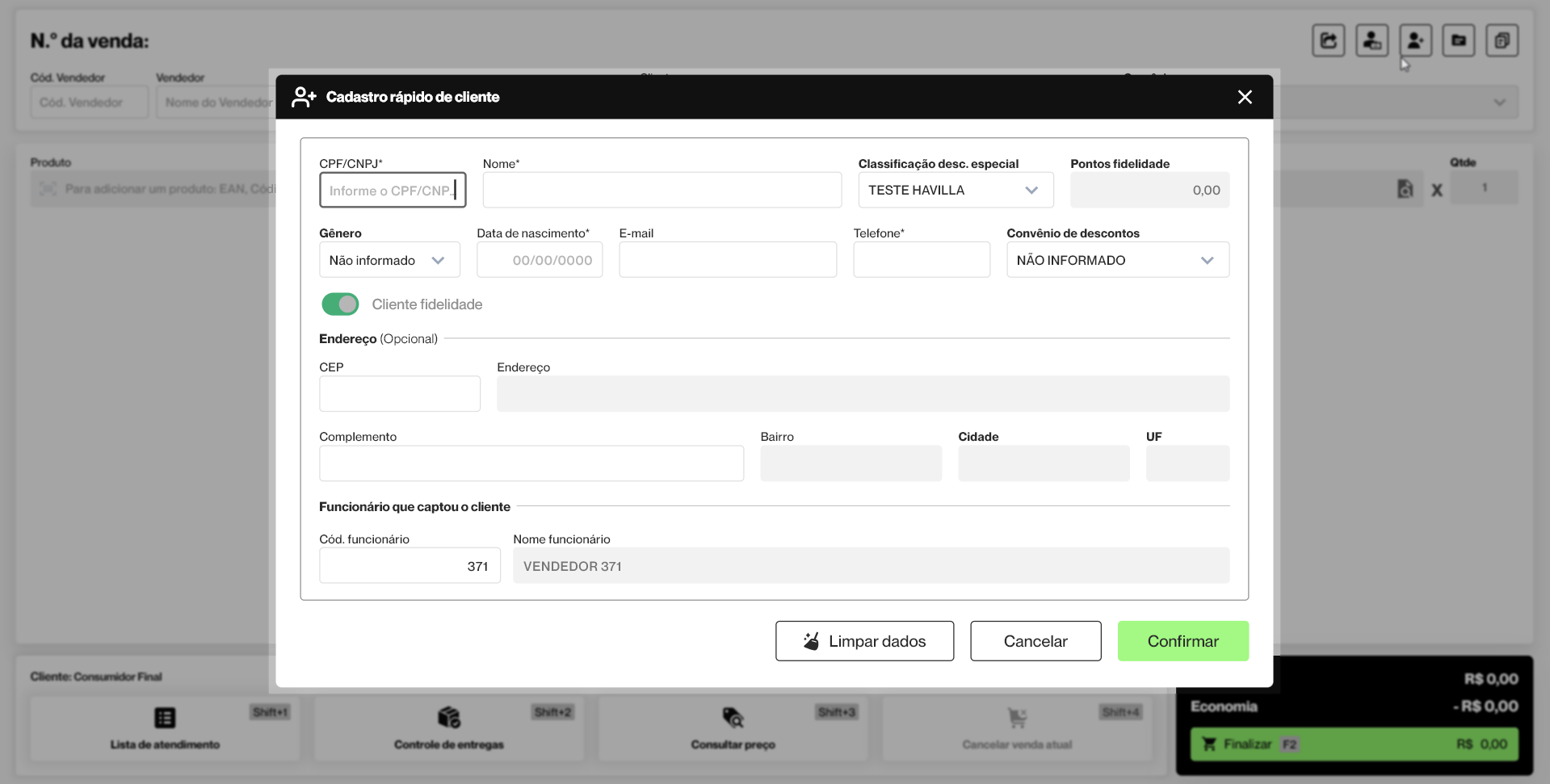Click the Cód. funcionário field
The image size is (1550, 784).
[x=410, y=566]
